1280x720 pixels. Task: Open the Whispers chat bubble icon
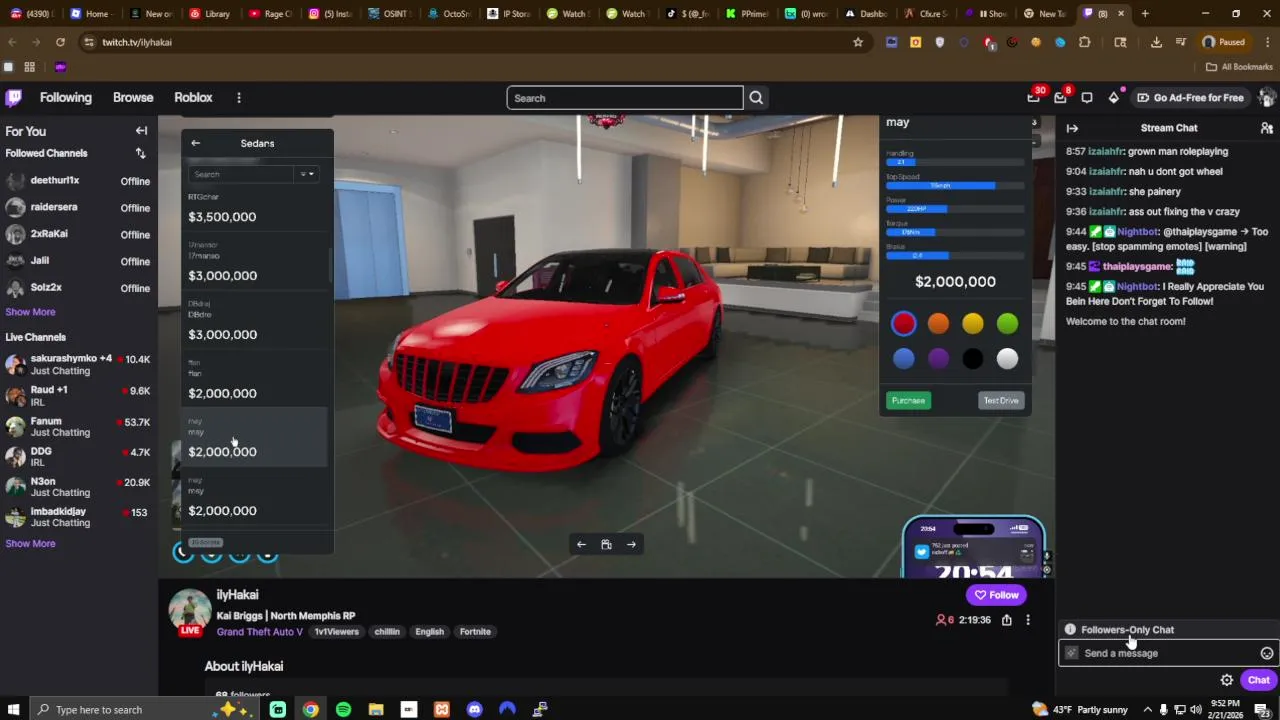pyautogui.click(x=1087, y=98)
